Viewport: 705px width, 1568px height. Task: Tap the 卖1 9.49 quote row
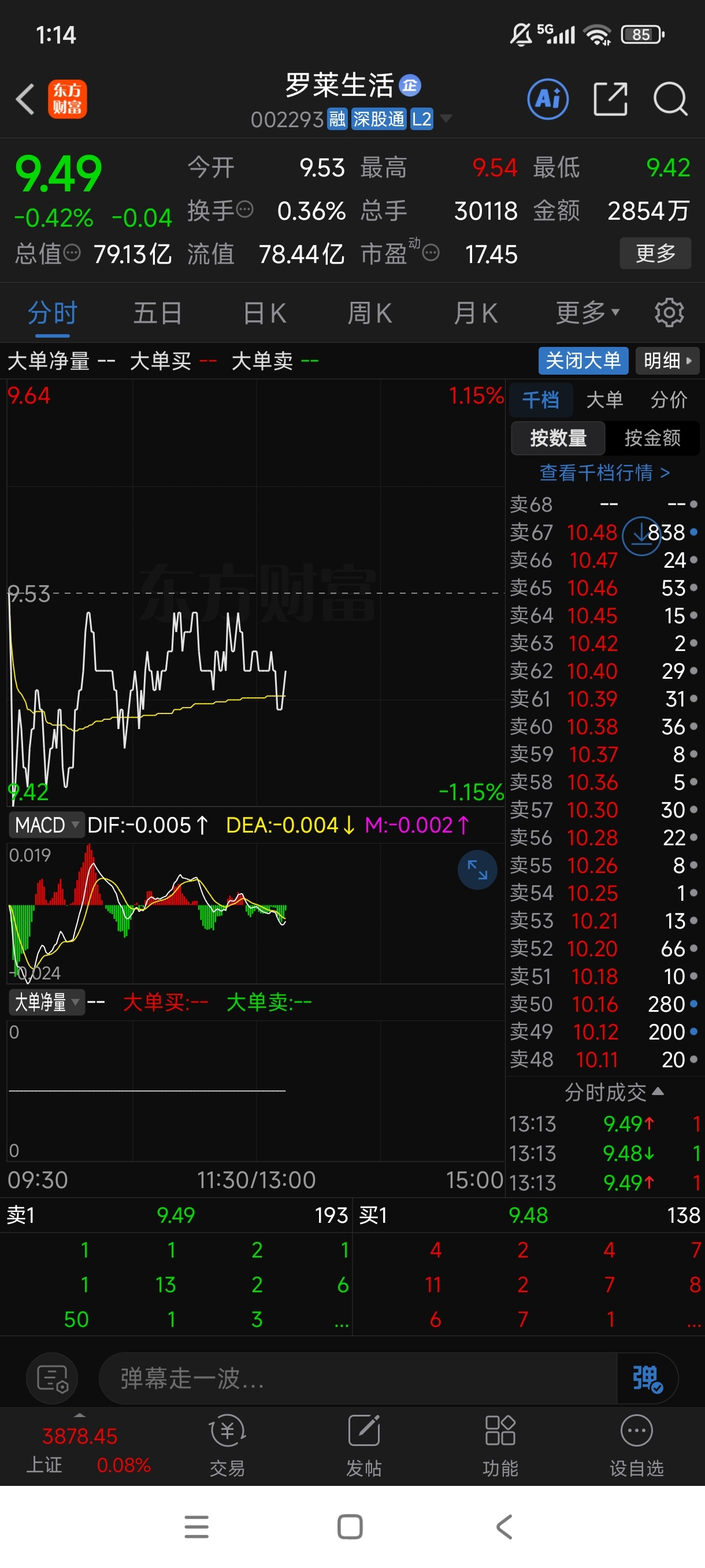click(x=176, y=1215)
